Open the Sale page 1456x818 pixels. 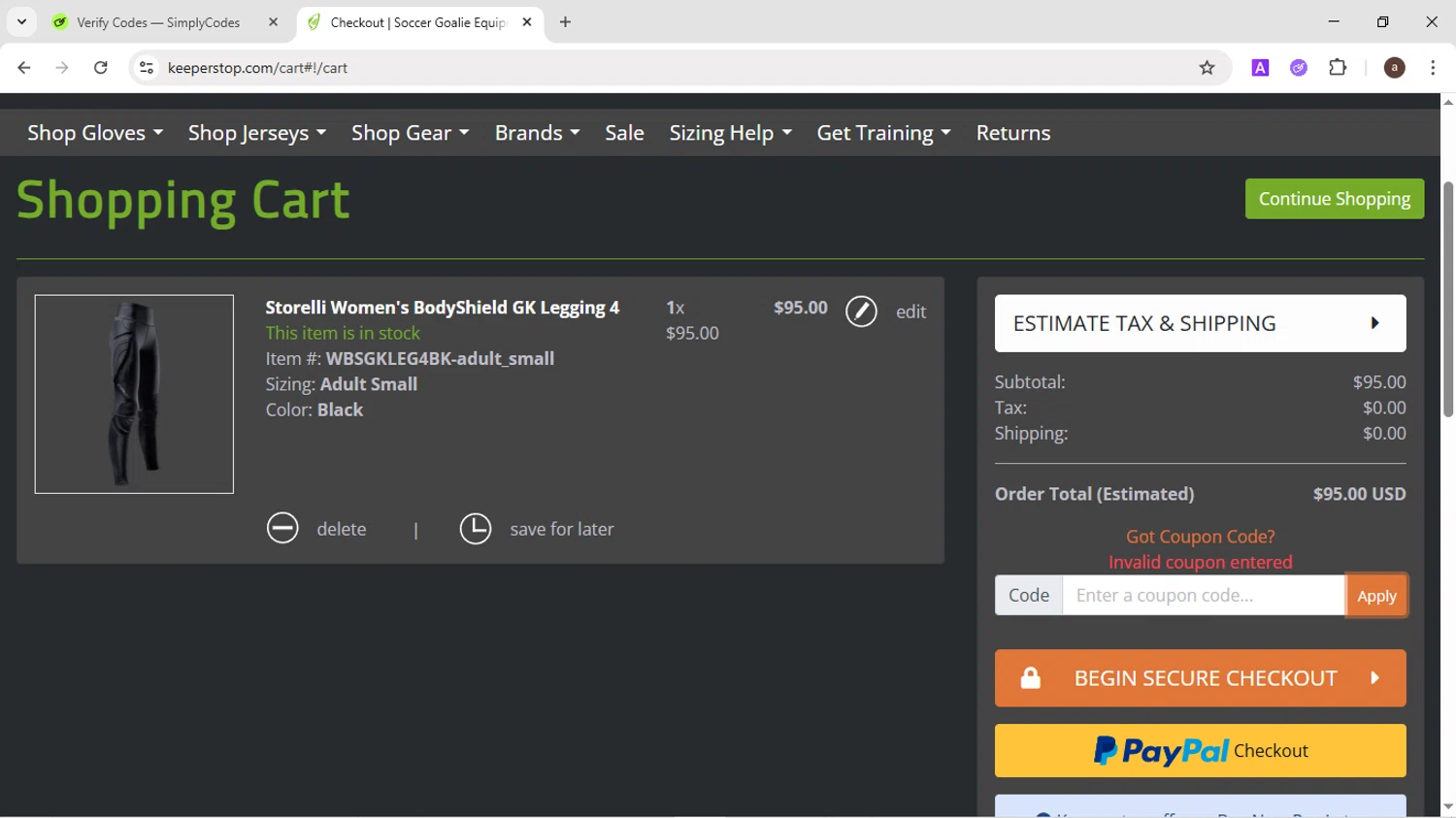(624, 133)
